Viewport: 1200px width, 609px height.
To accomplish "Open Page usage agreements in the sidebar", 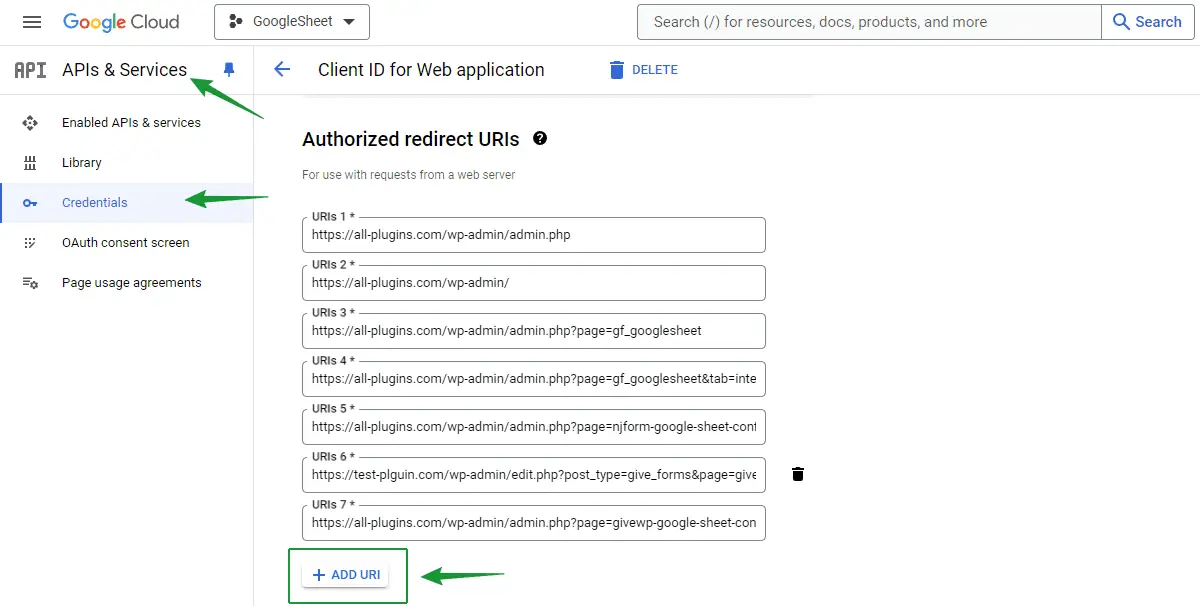I will click(131, 283).
